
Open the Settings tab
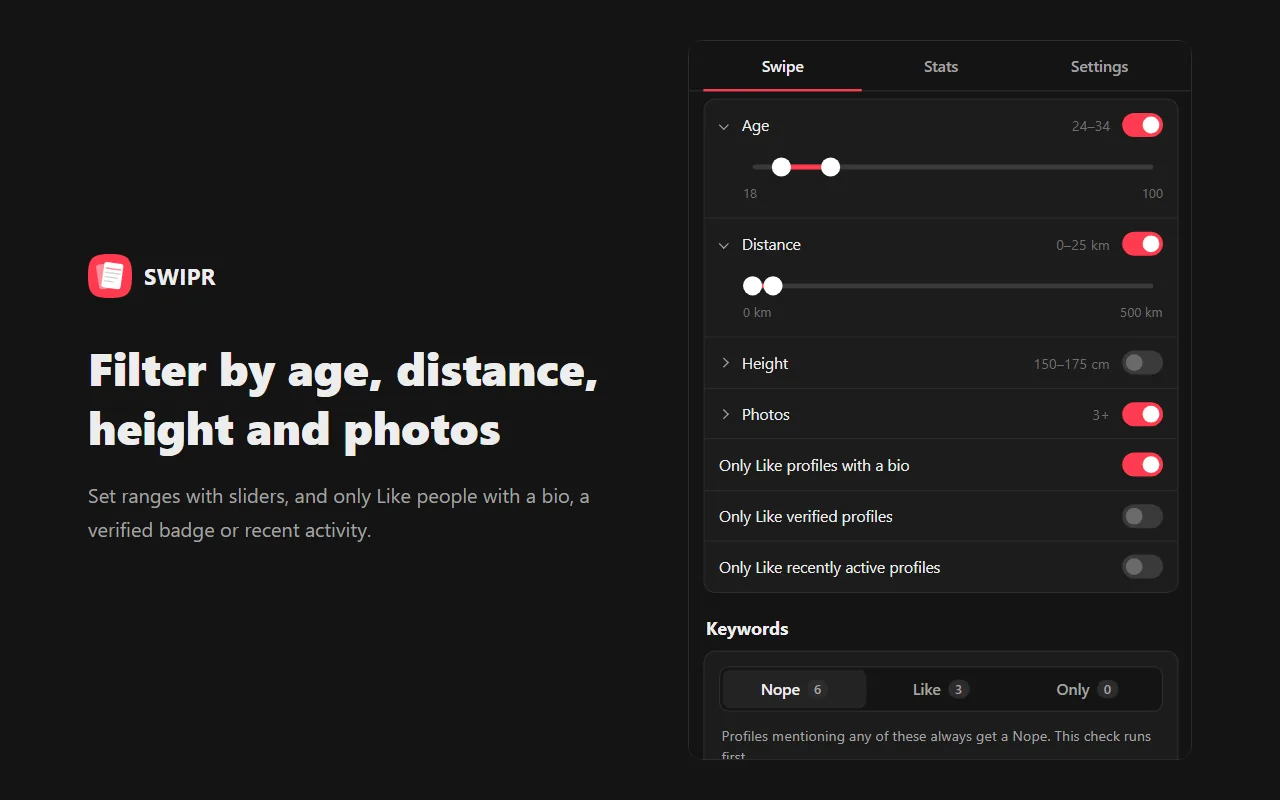(1099, 67)
